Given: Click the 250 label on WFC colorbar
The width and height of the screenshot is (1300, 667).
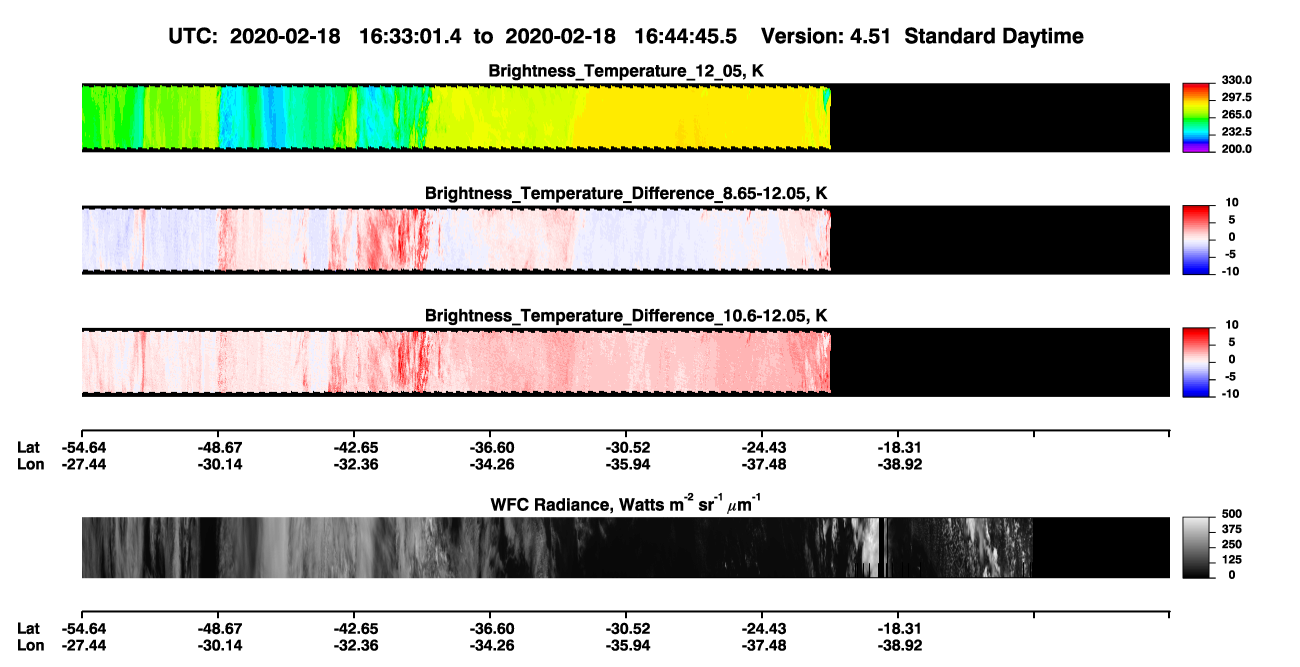Looking at the screenshot, I should [x=1232, y=544].
